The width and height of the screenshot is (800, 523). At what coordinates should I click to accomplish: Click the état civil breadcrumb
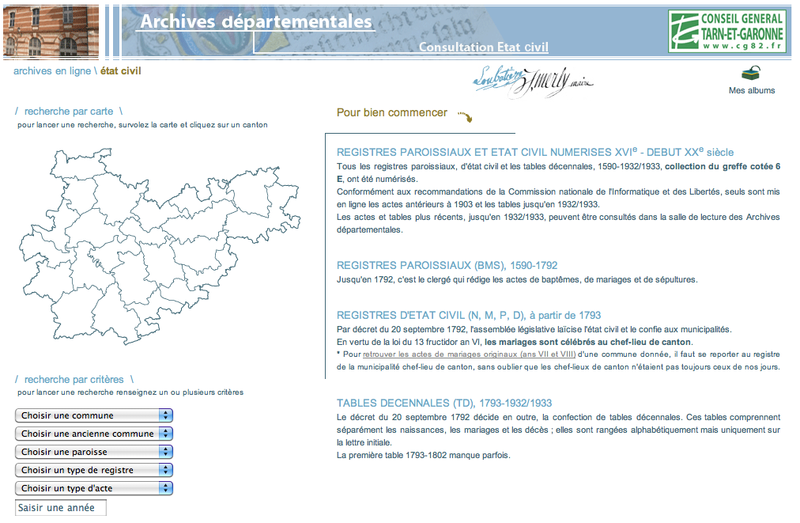[x=120, y=71]
